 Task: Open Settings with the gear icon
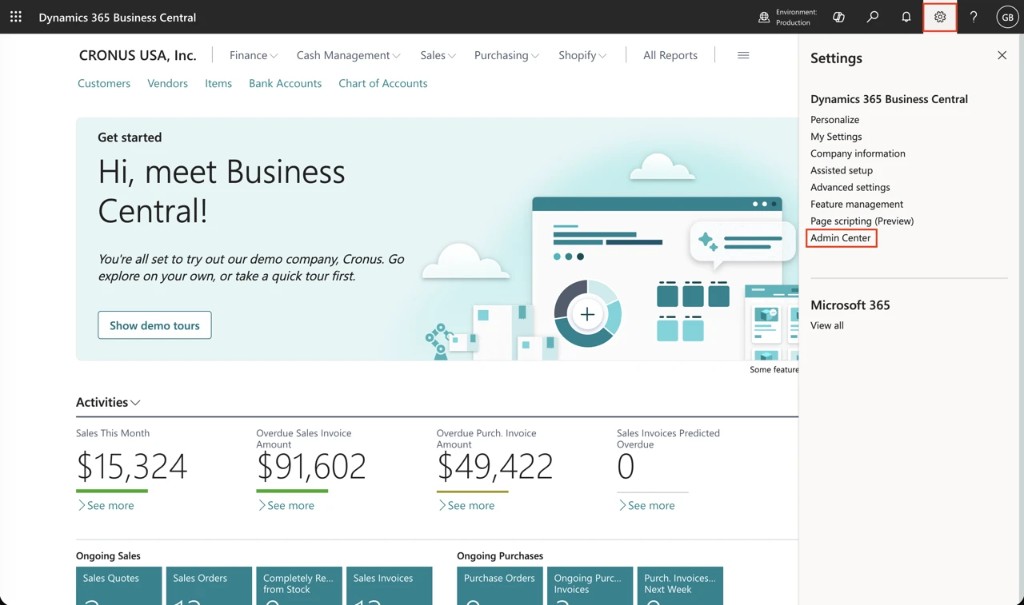pyautogui.click(x=940, y=17)
